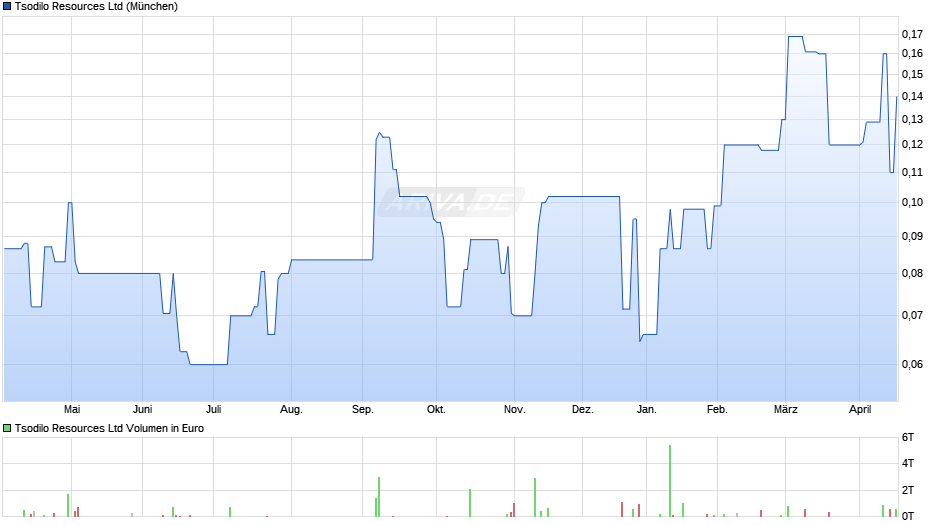Click the 'Aug.' month label
940x526 pixels.
[291, 409]
